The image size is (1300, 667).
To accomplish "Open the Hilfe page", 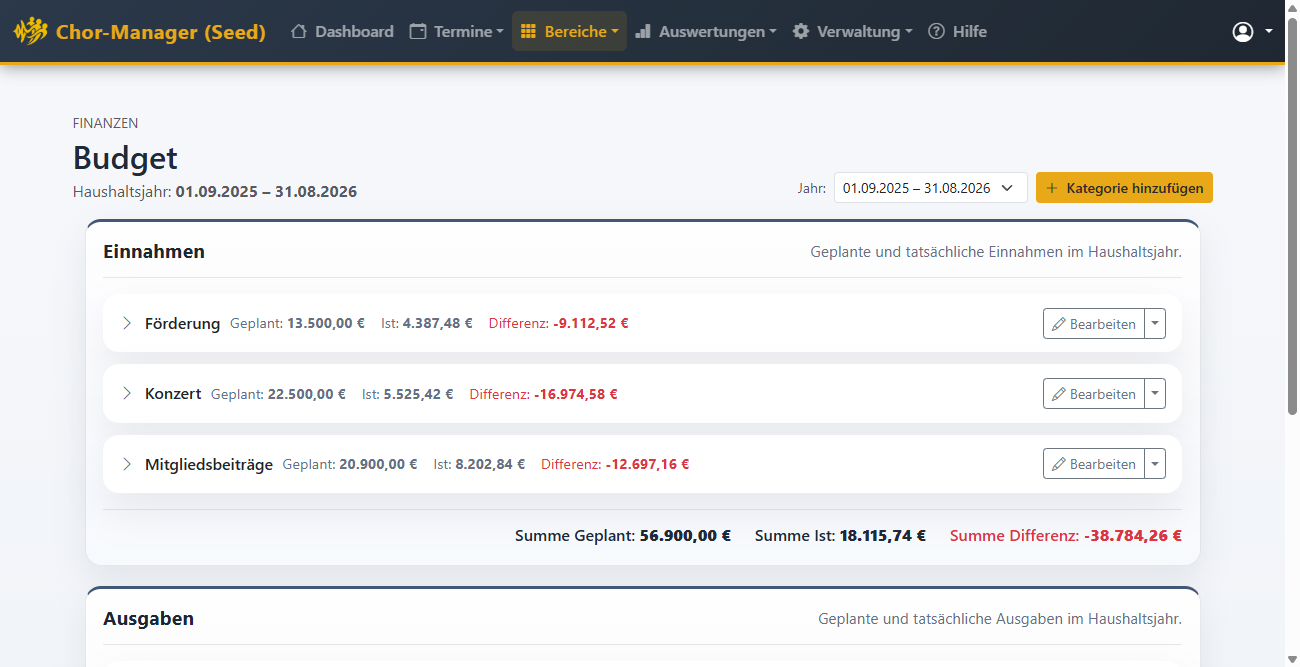I will (x=957, y=32).
